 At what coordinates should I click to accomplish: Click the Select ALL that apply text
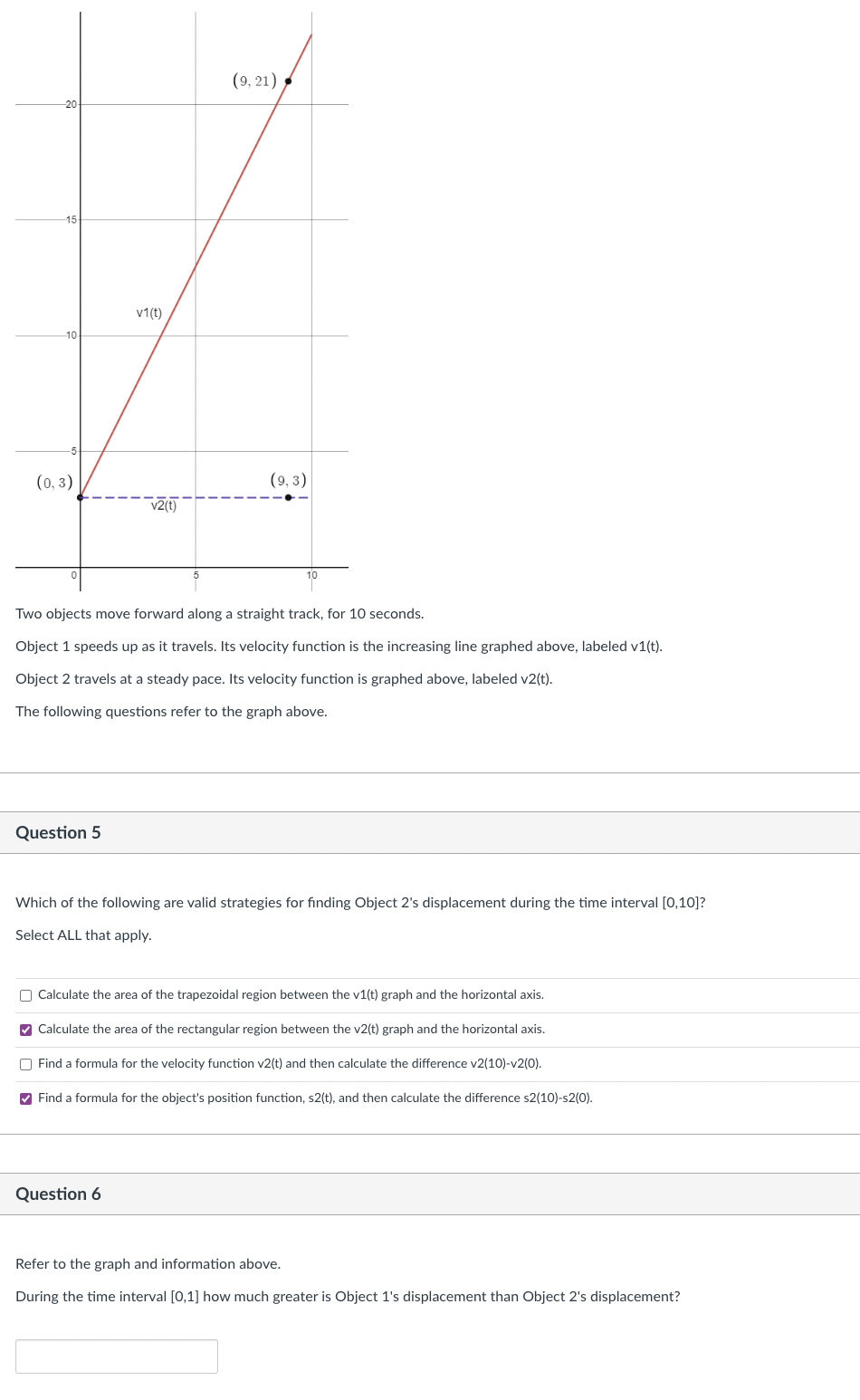click(83, 935)
